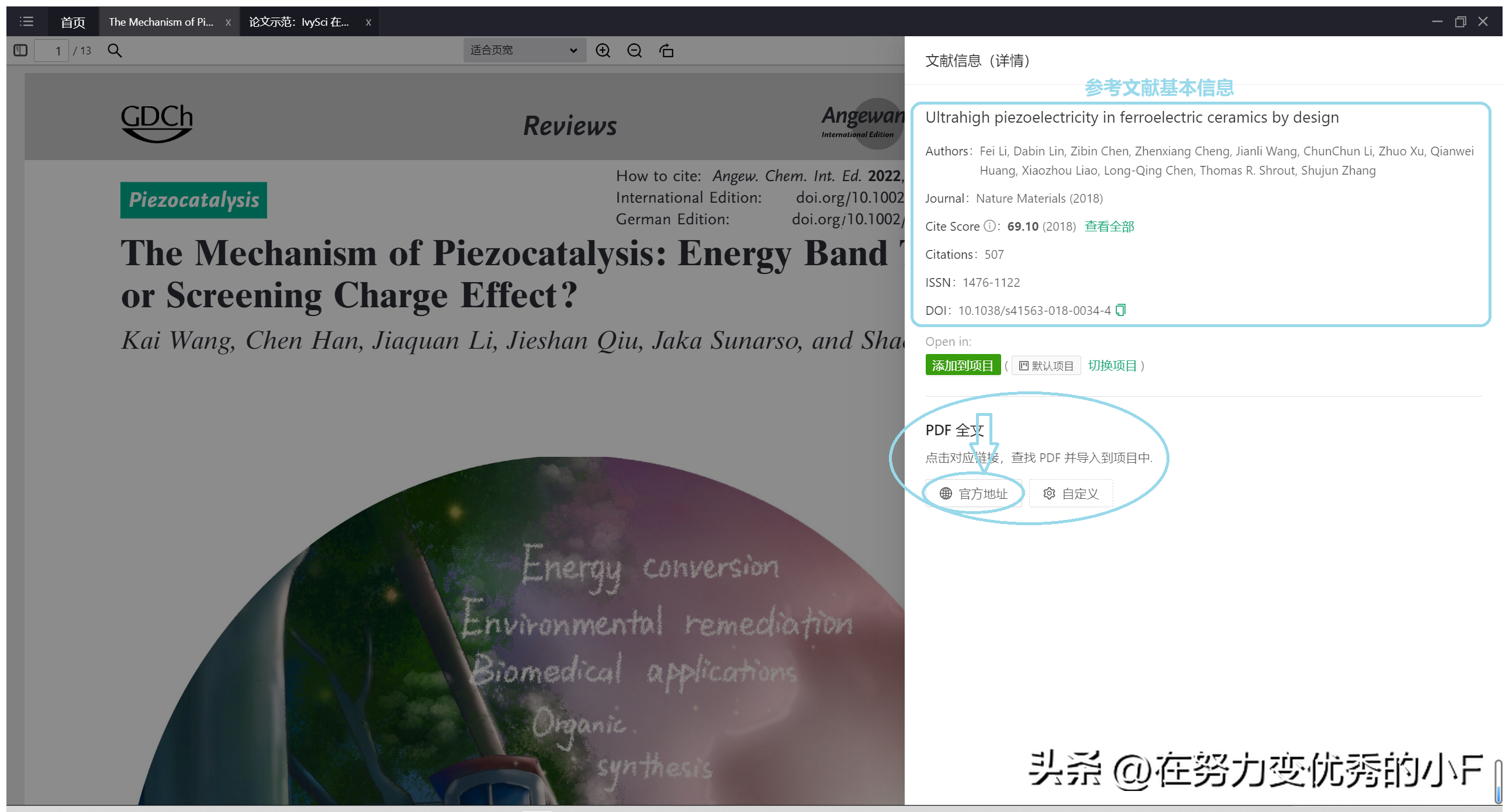This screenshot has width=1509, height=812.
Task: Click the 切换项目 link
Action: (x=1112, y=366)
